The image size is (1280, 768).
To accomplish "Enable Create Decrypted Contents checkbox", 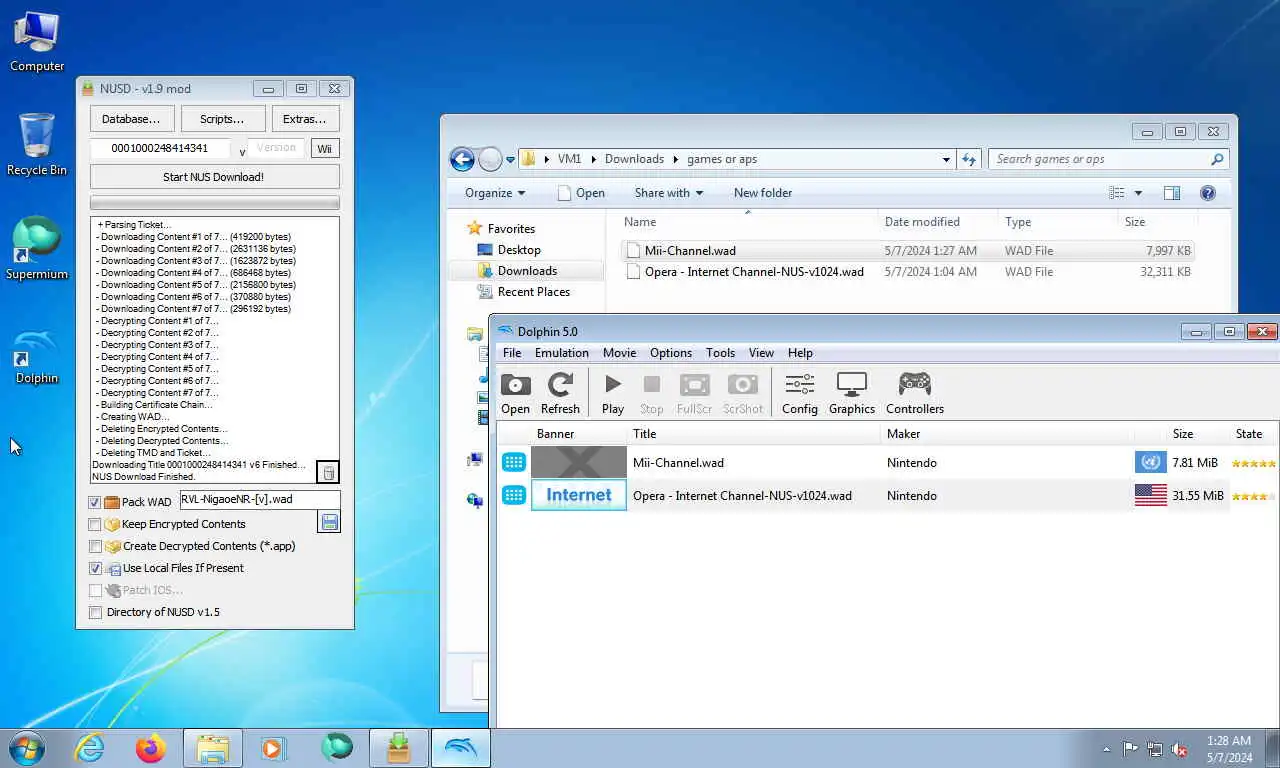I will 95,546.
